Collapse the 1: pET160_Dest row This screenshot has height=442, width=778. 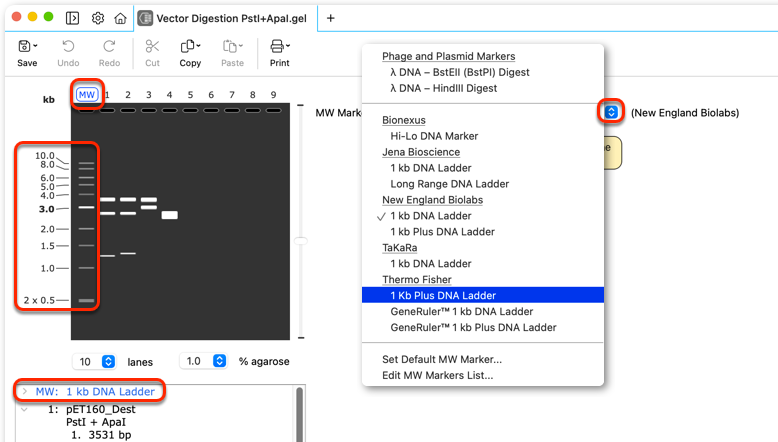24,410
